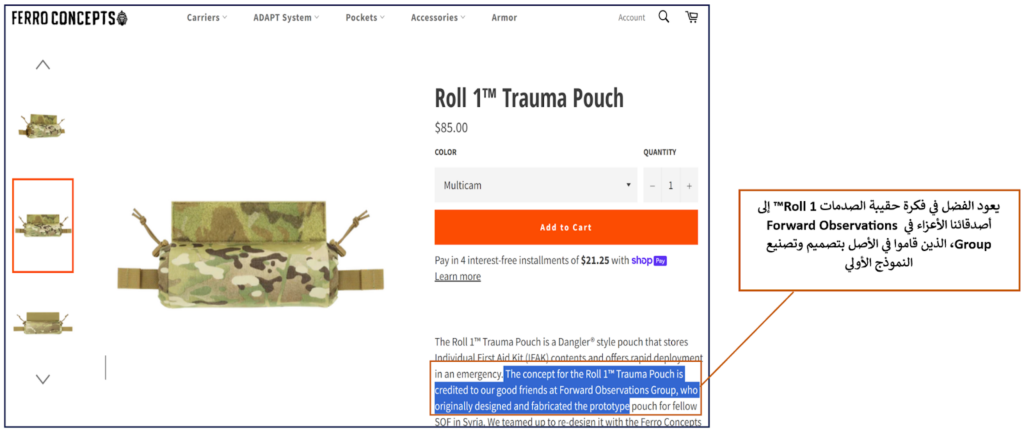Expand the Carriers menu

coord(207,18)
